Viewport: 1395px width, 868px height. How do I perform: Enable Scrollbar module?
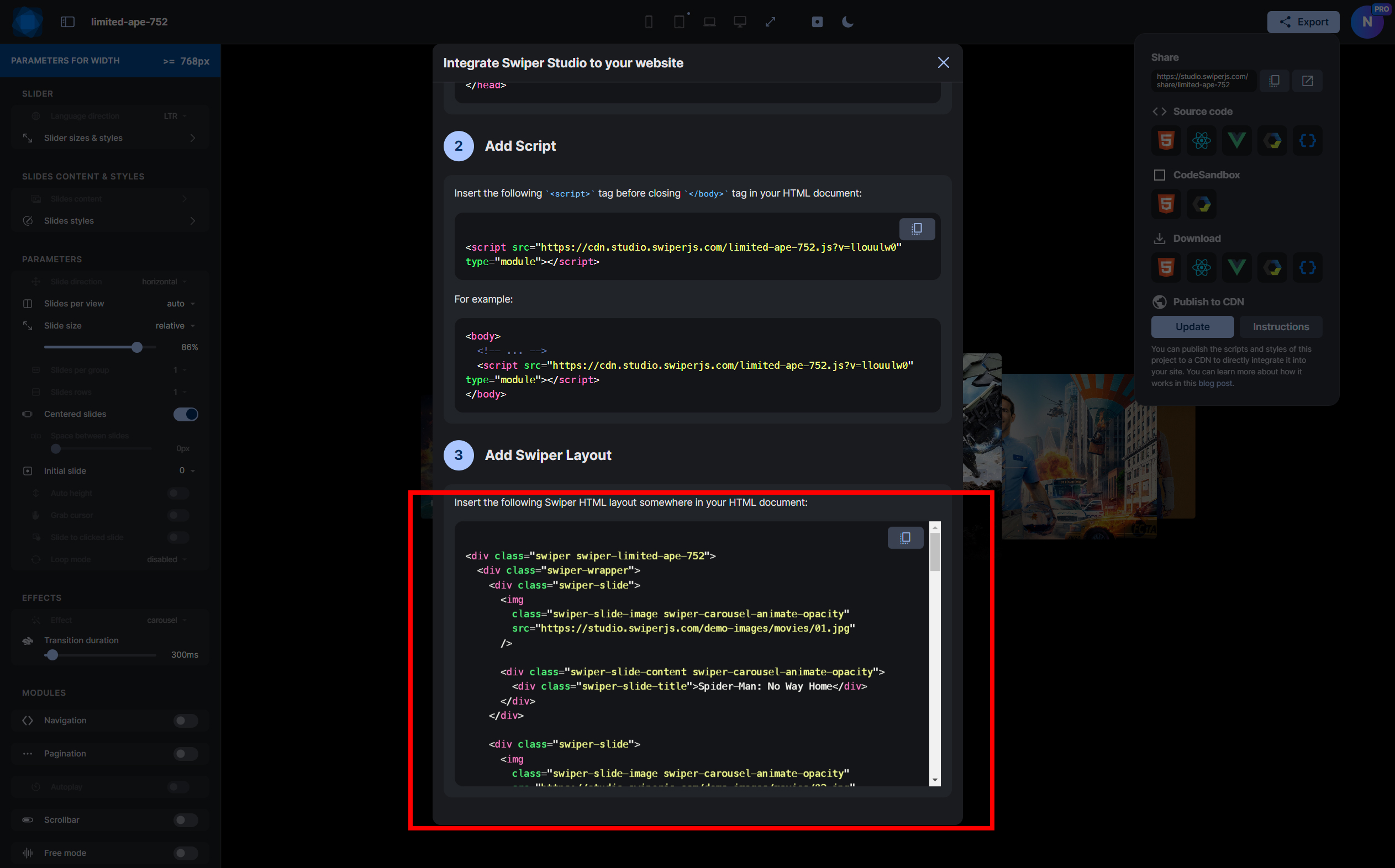(x=186, y=821)
